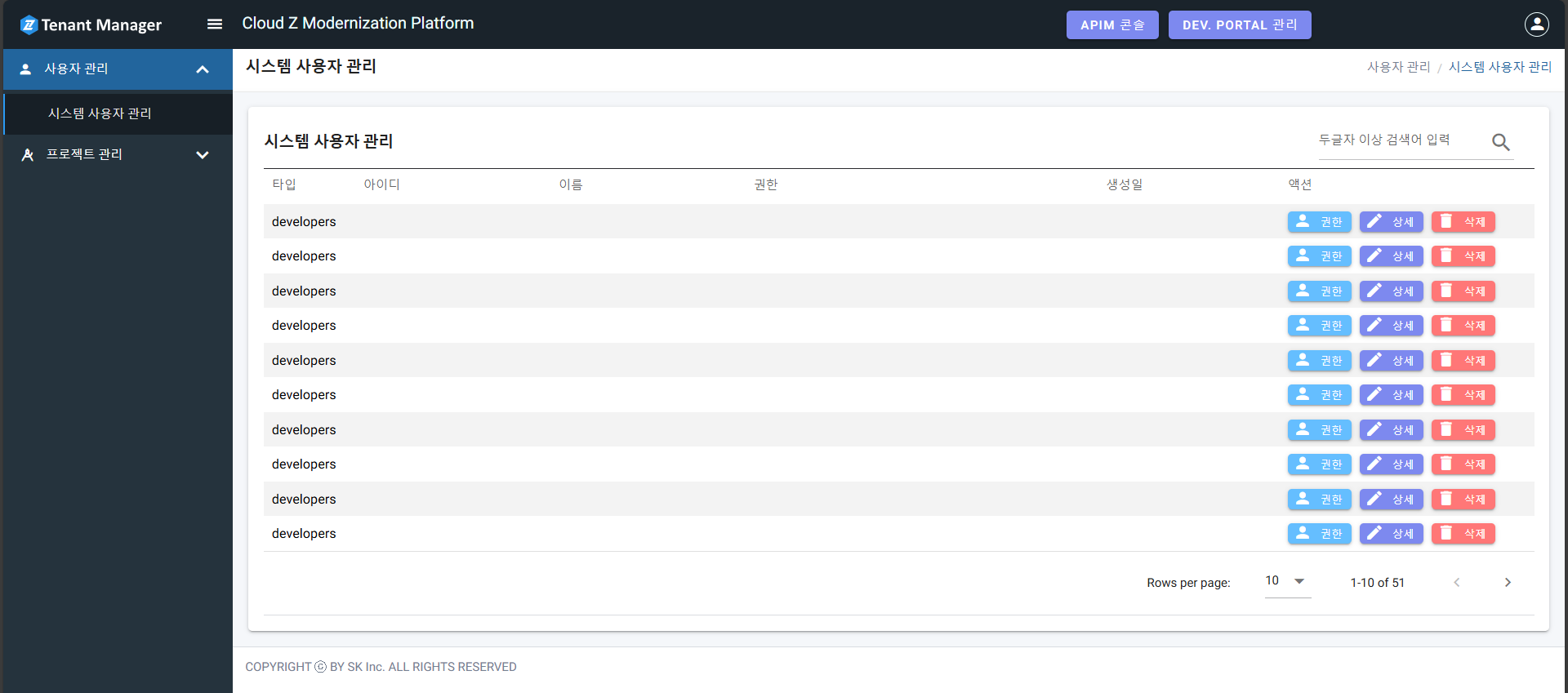The height and width of the screenshot is (693, 1568).
Task: Click 삭제 button in the second developers row
Action: (1463, 256)
